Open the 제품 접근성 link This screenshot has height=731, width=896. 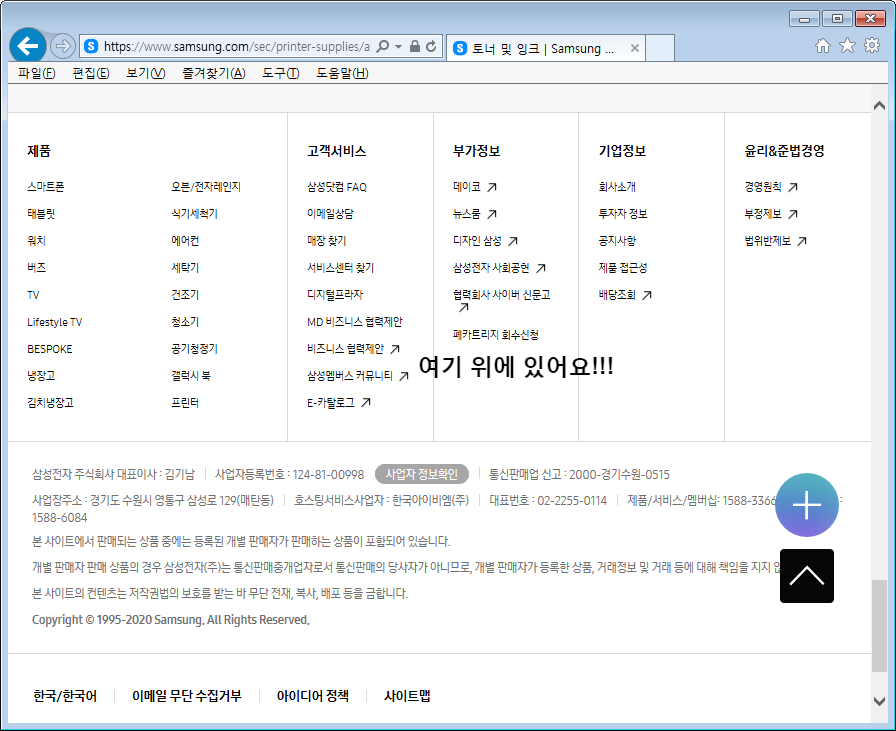click(x=622, y=268)
